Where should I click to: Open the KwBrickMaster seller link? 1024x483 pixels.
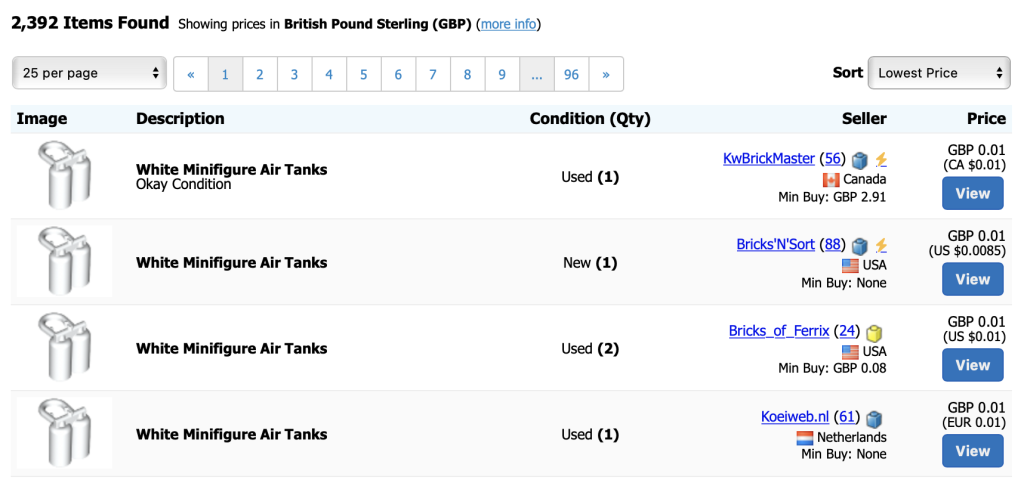tap(769, 159)
